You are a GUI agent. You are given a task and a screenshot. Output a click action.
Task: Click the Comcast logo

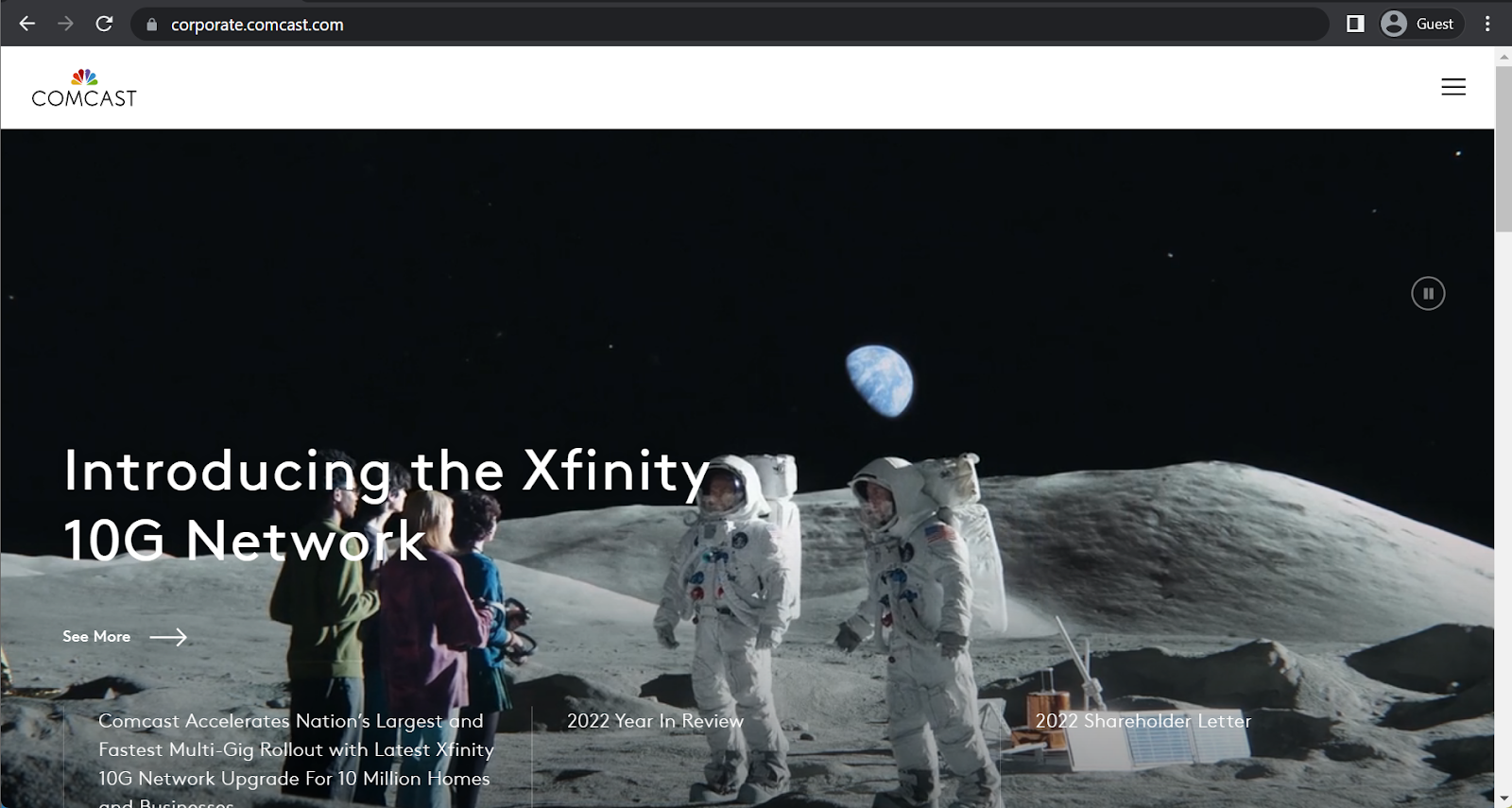coord(84,88)
